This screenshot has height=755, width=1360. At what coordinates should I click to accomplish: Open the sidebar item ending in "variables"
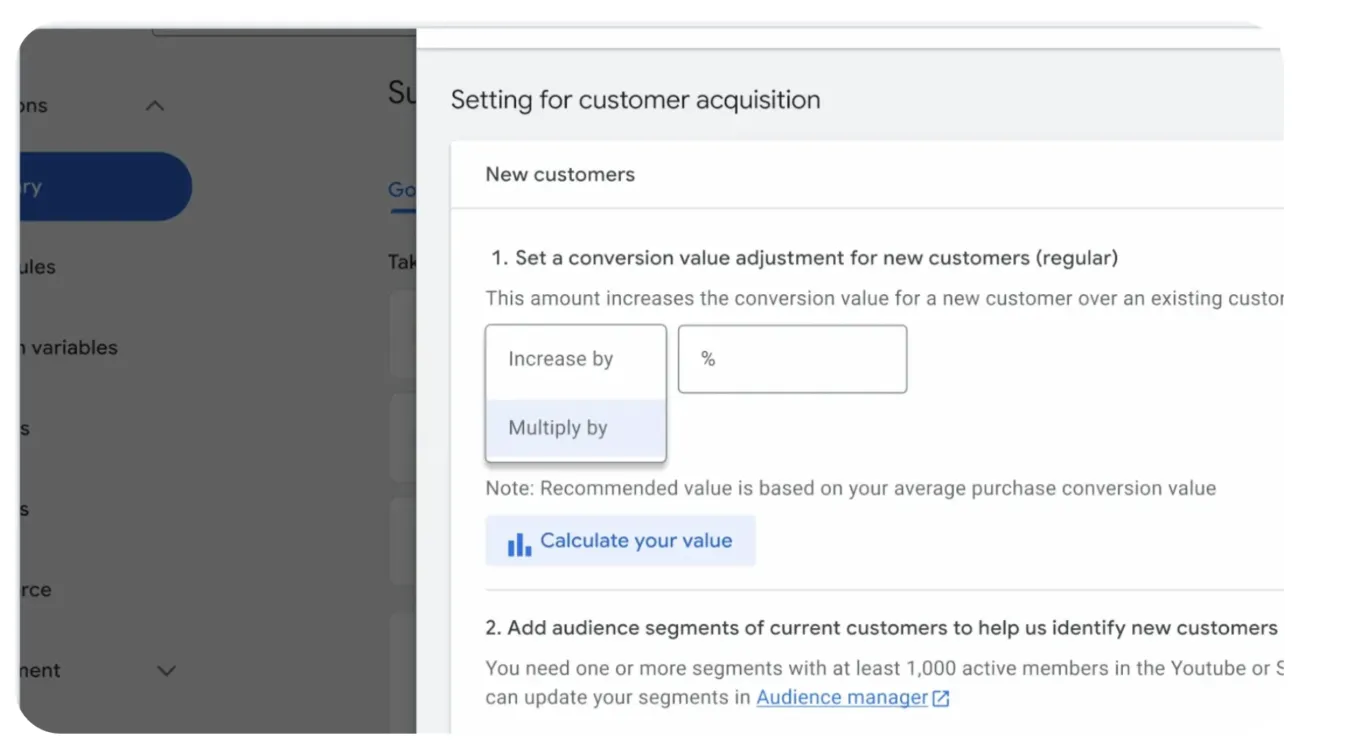coord(68,348)
